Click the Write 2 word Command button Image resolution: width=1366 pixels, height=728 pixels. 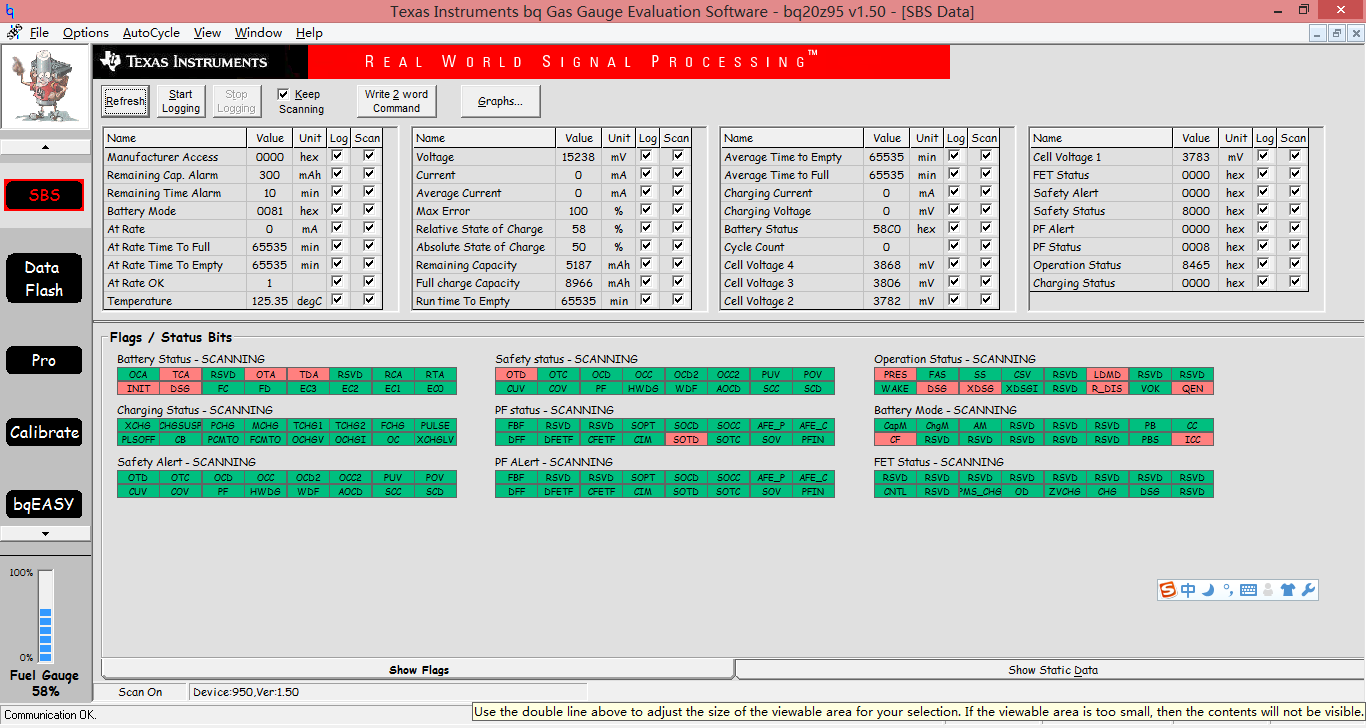point(396,101)
